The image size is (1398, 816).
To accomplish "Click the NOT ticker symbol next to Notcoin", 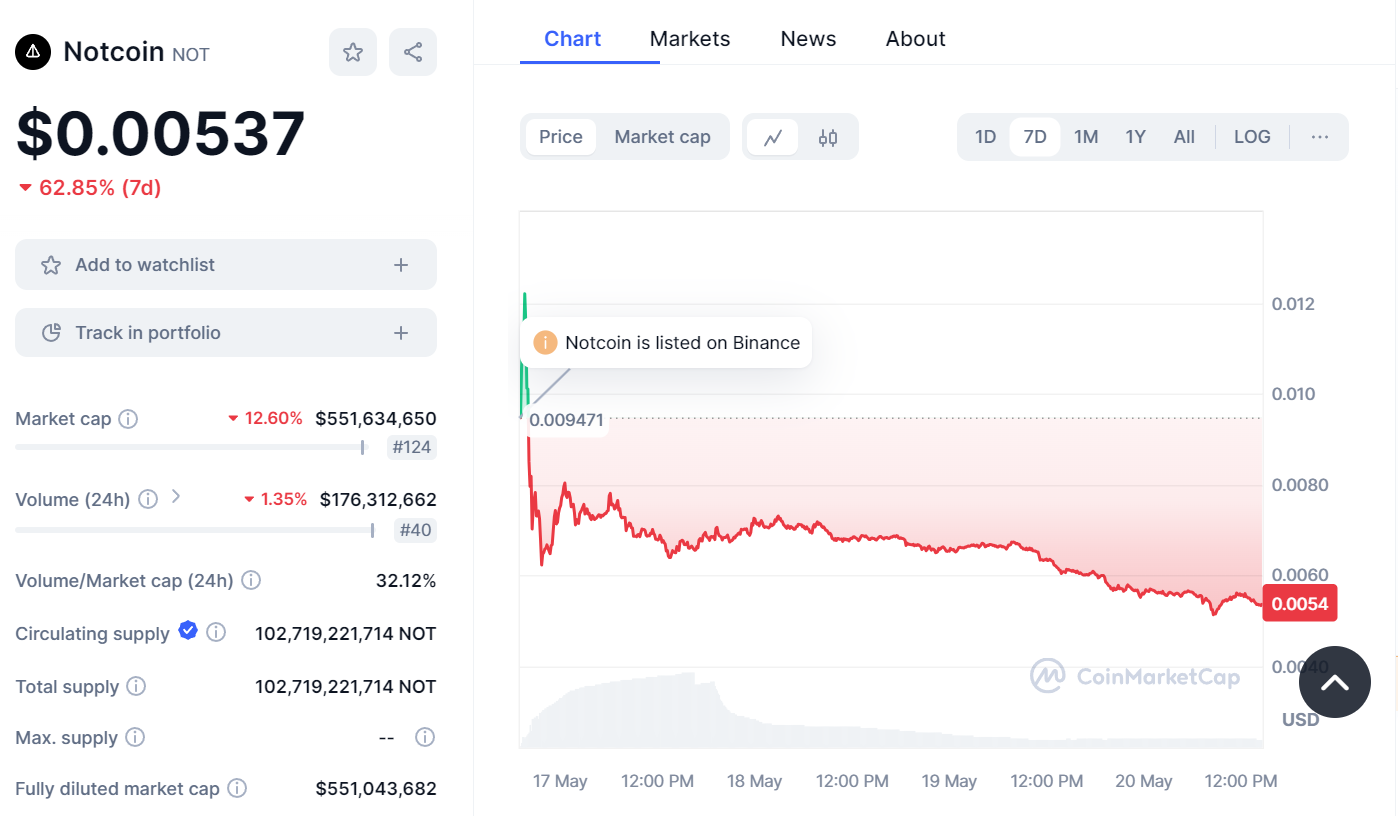I will (191, 55).
